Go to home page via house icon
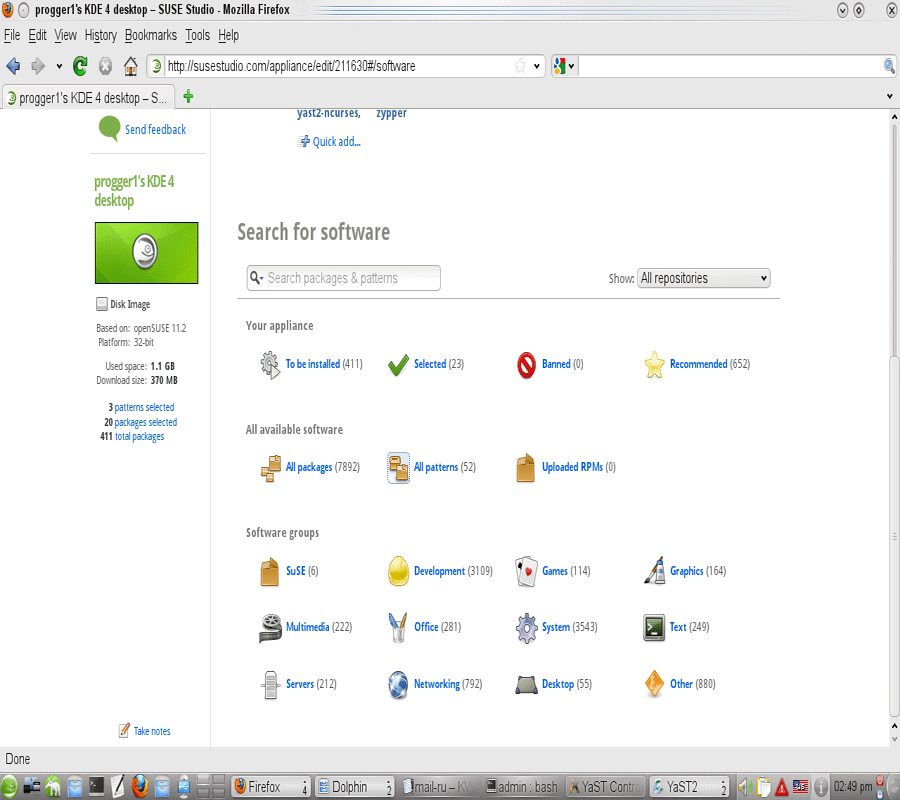Image resolution: width=900 pixels, height=800 pixels. (131, 66)
